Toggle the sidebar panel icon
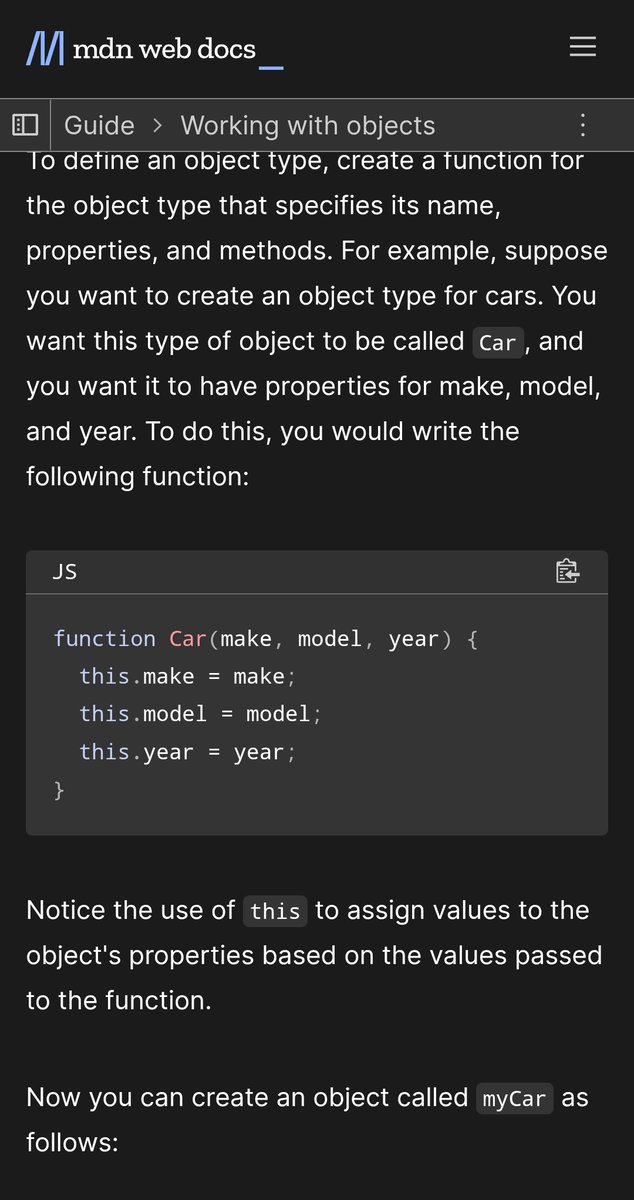This screenshot has height=1200, width=634. pyautogui.click(x=25, y=125)
